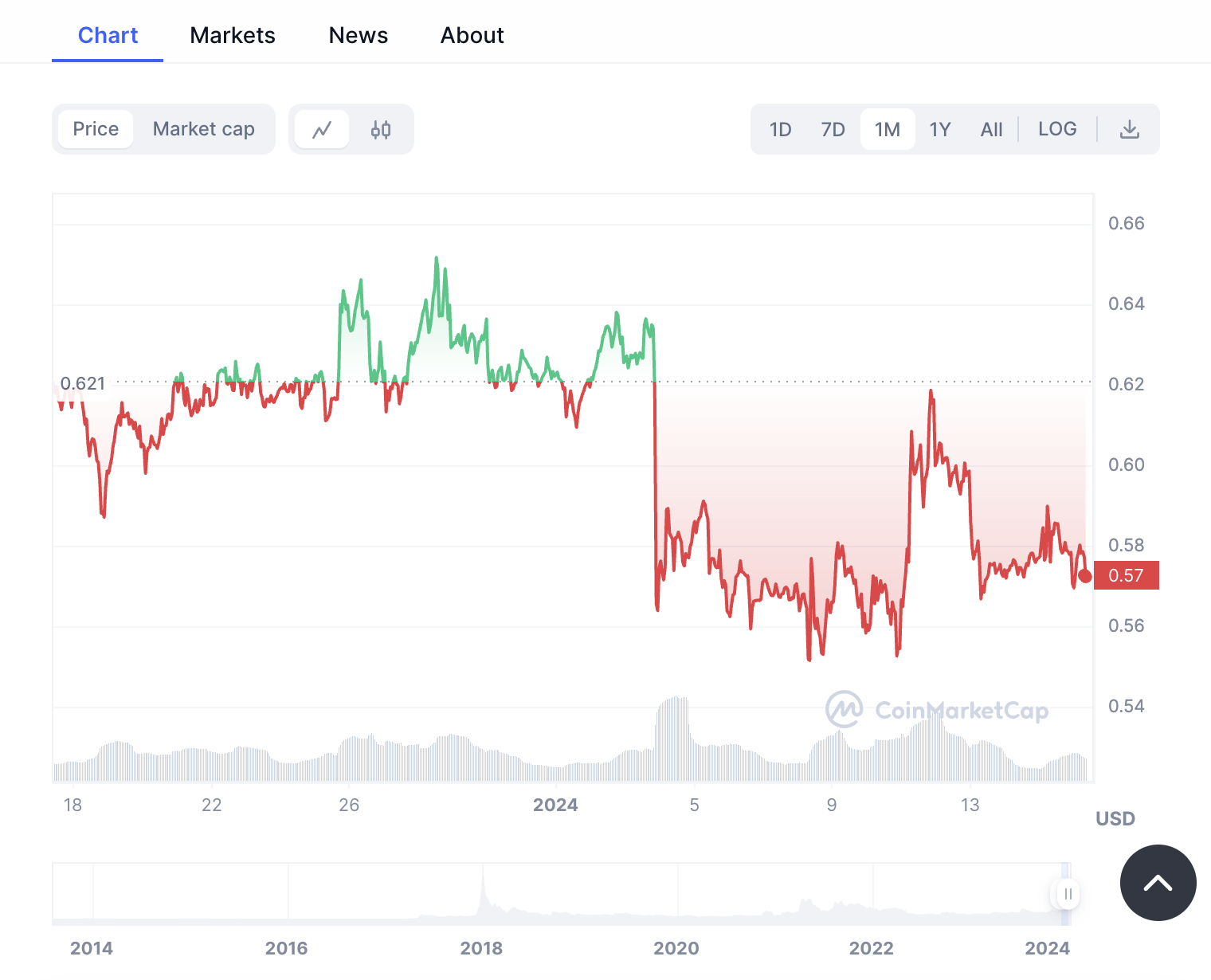1211x980 pixels.
Task: Click the 0.60 price axis label
Action: pyautogui.click(x=1127, y=465)
